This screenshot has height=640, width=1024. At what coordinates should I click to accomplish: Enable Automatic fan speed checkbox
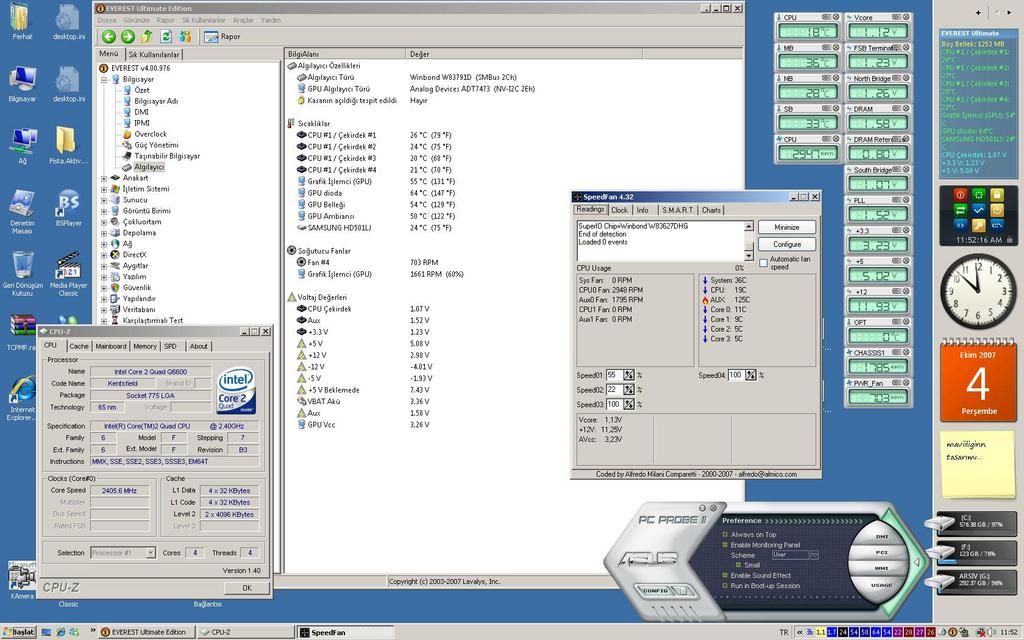coord(763,263)
